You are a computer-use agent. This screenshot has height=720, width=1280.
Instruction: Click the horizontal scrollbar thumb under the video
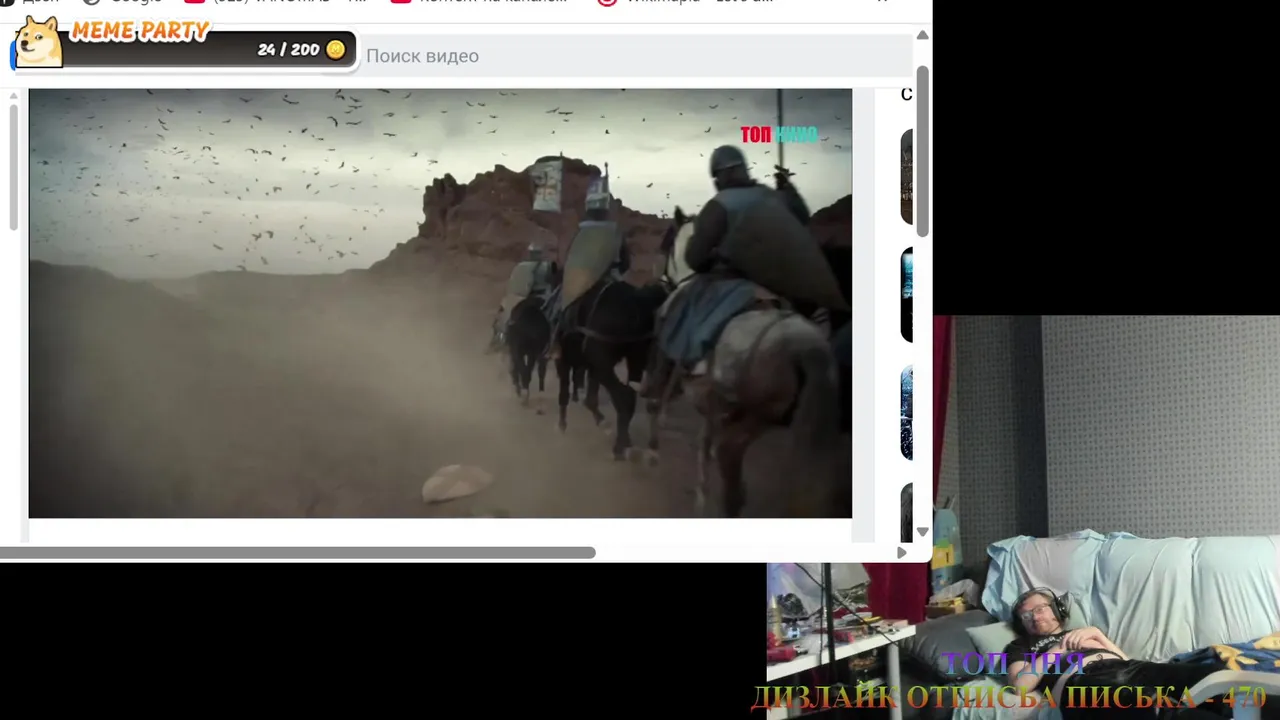(x=298, y=552)
